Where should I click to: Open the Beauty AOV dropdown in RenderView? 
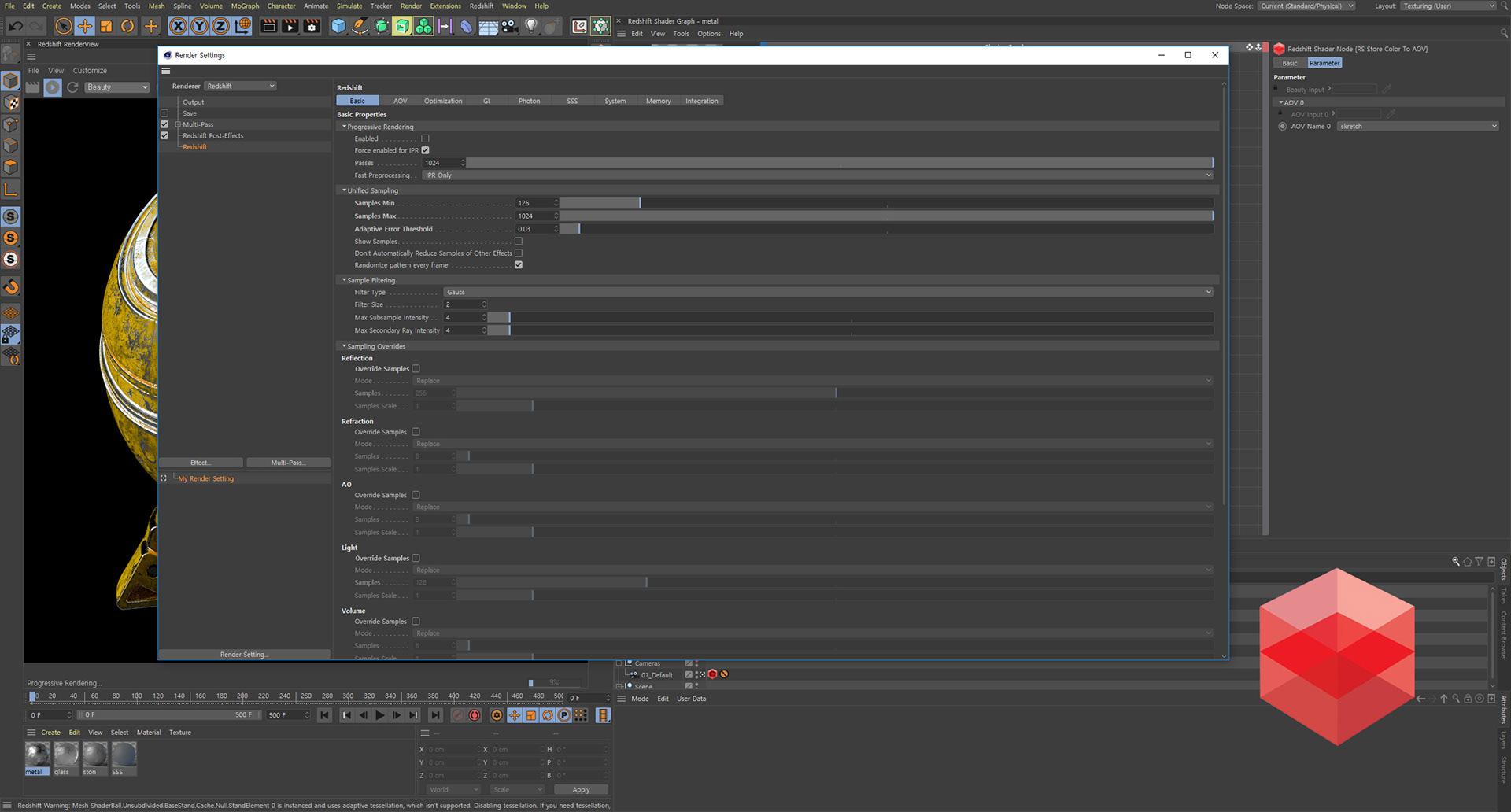116,87
